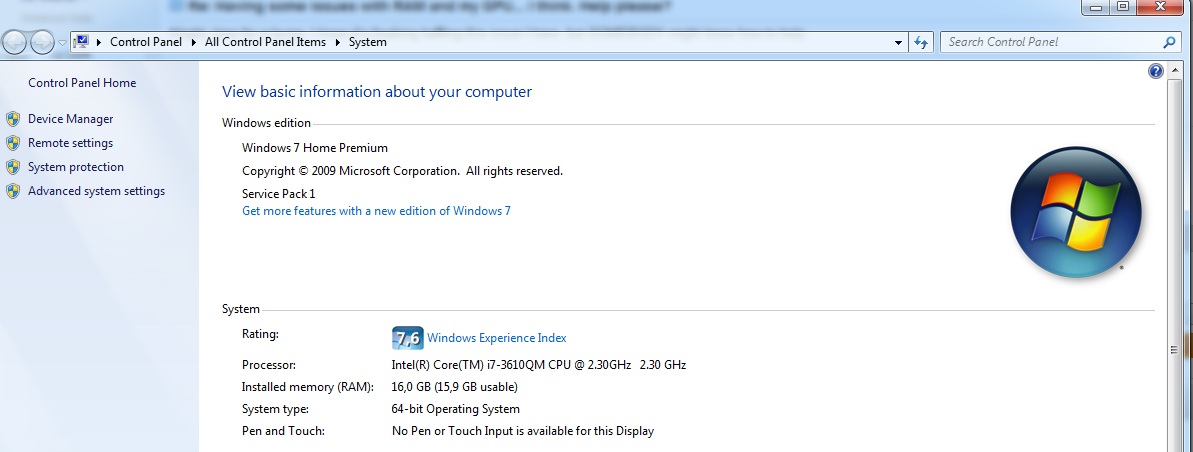The image size is (1193, 452).
Task: Expand the arrow after All Control Panel Items
Action: [x=337, y=43]
